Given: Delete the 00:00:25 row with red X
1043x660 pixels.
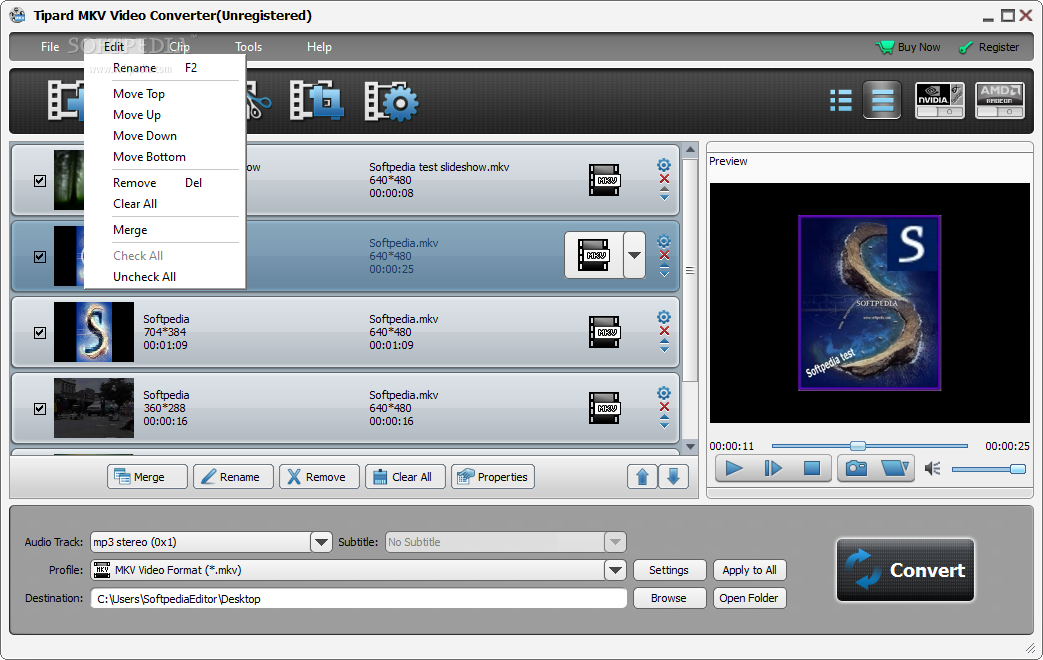Looking at the screenshot, I should pos(664,255).
